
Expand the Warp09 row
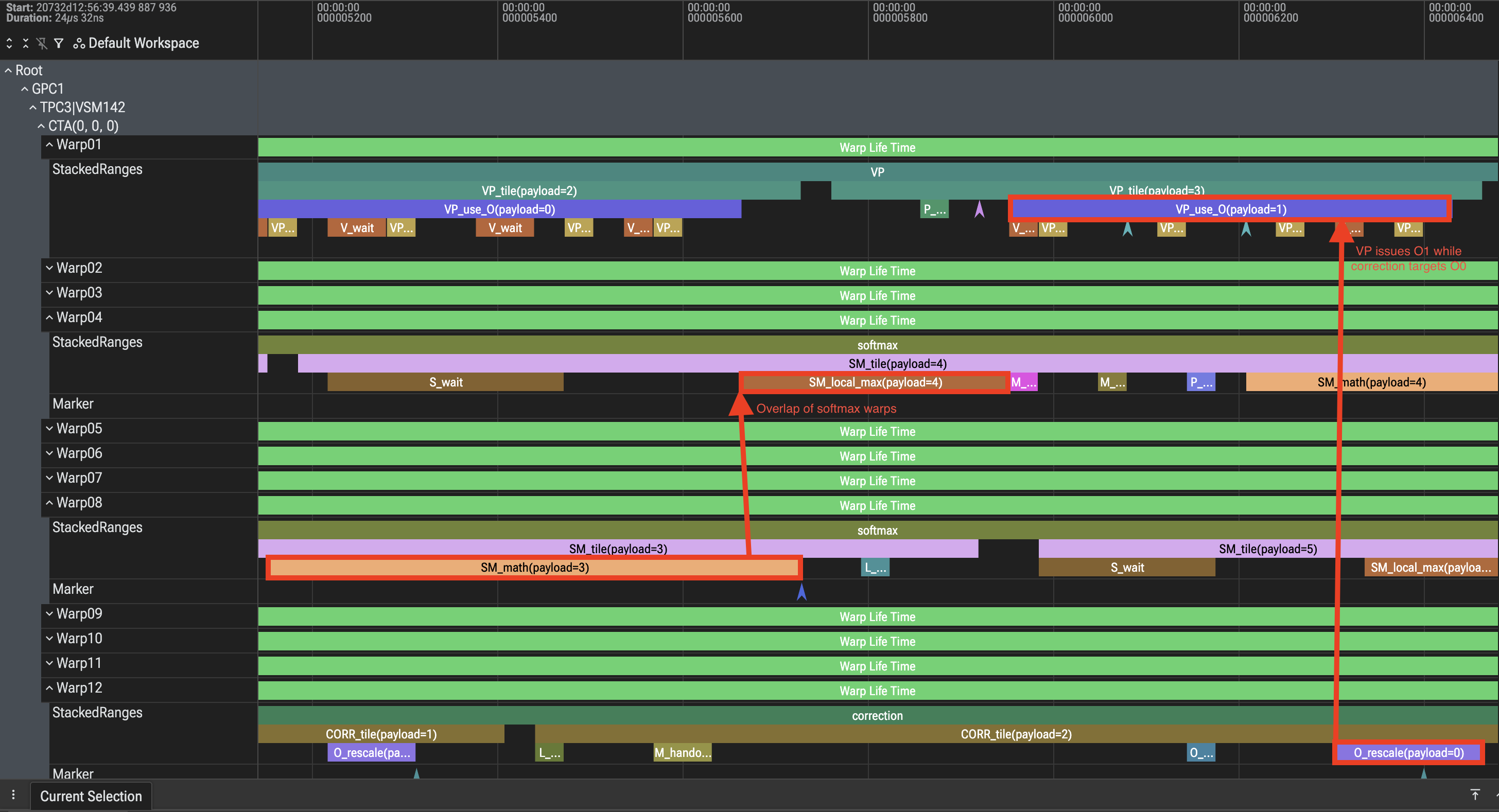49,614
